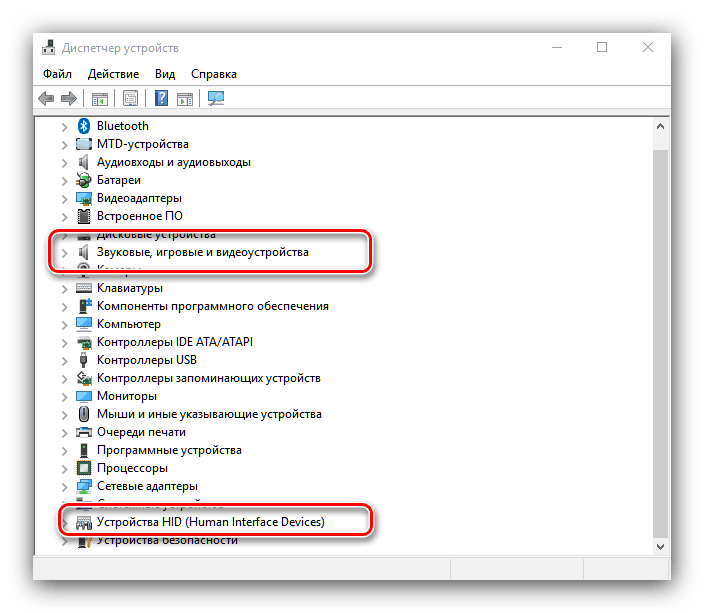This screenshot has width=704, height=613.
Task: Expand the Bluetooth node
Action: point(65,127)
